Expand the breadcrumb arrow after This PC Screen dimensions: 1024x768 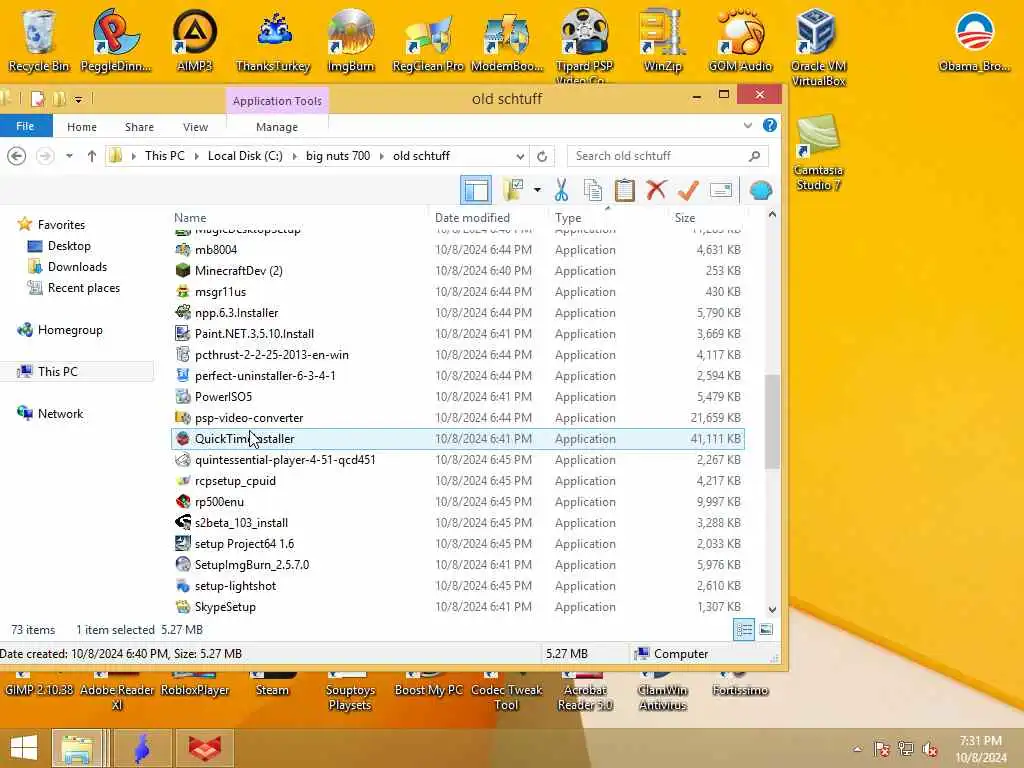click(196, 156)
